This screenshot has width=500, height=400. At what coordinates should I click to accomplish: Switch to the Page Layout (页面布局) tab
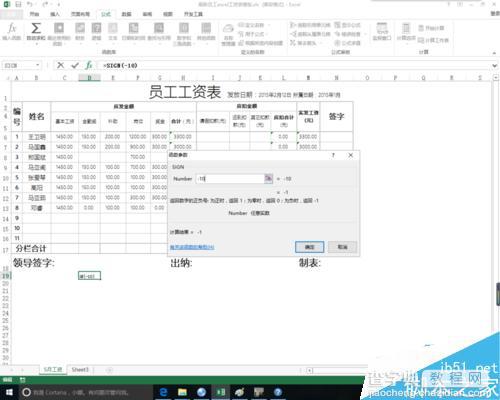(80, 14)
